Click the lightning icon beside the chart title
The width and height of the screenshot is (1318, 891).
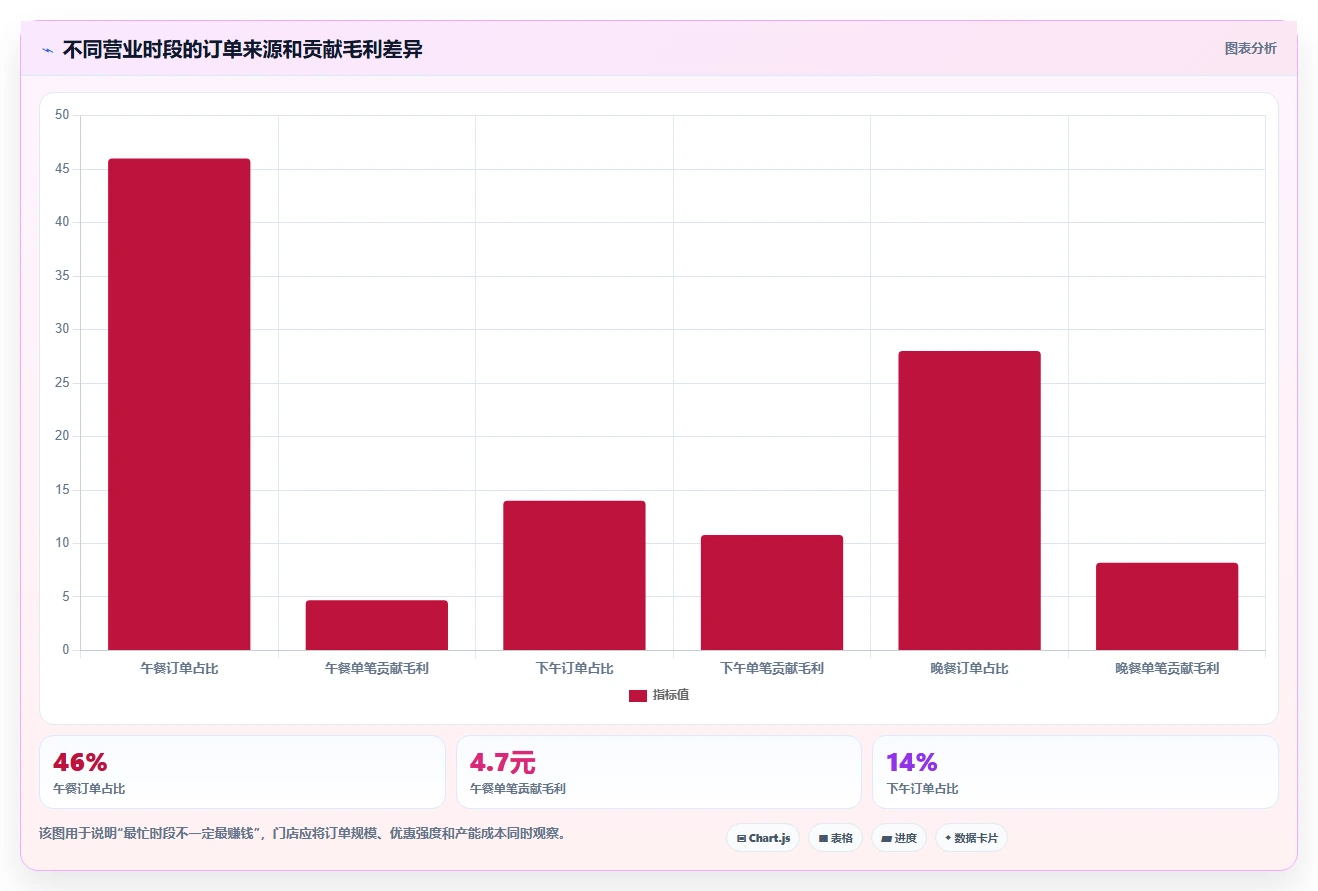[x=47, y=50]
